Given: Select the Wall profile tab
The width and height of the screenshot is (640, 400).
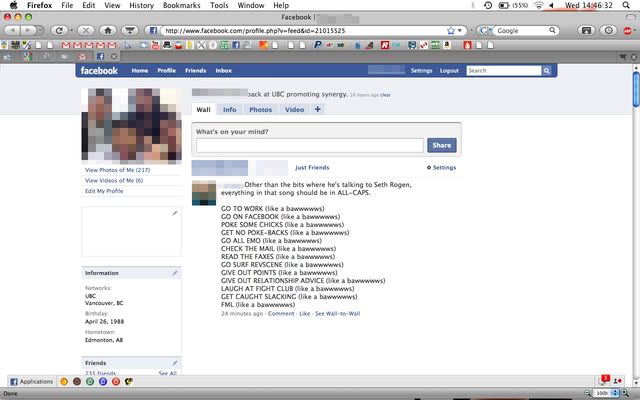Looking at the screenshot, I should pyautogui.click(x=203, y=109).
